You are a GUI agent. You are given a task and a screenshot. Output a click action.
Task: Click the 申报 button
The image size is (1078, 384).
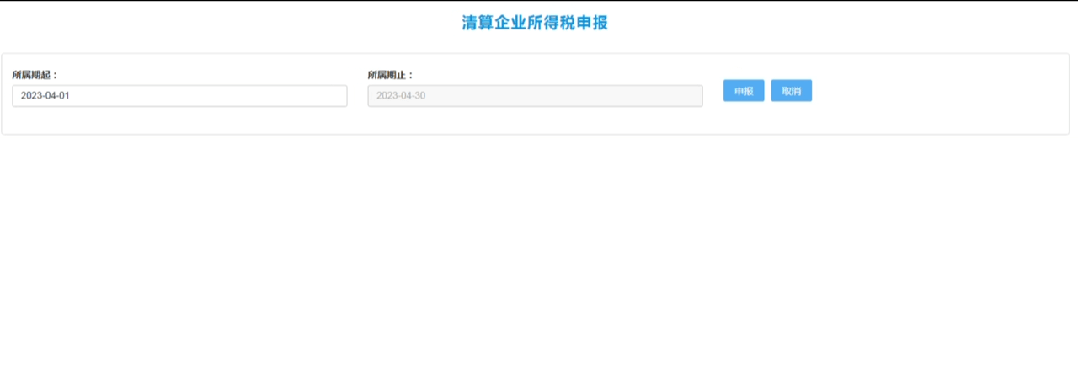743,91
